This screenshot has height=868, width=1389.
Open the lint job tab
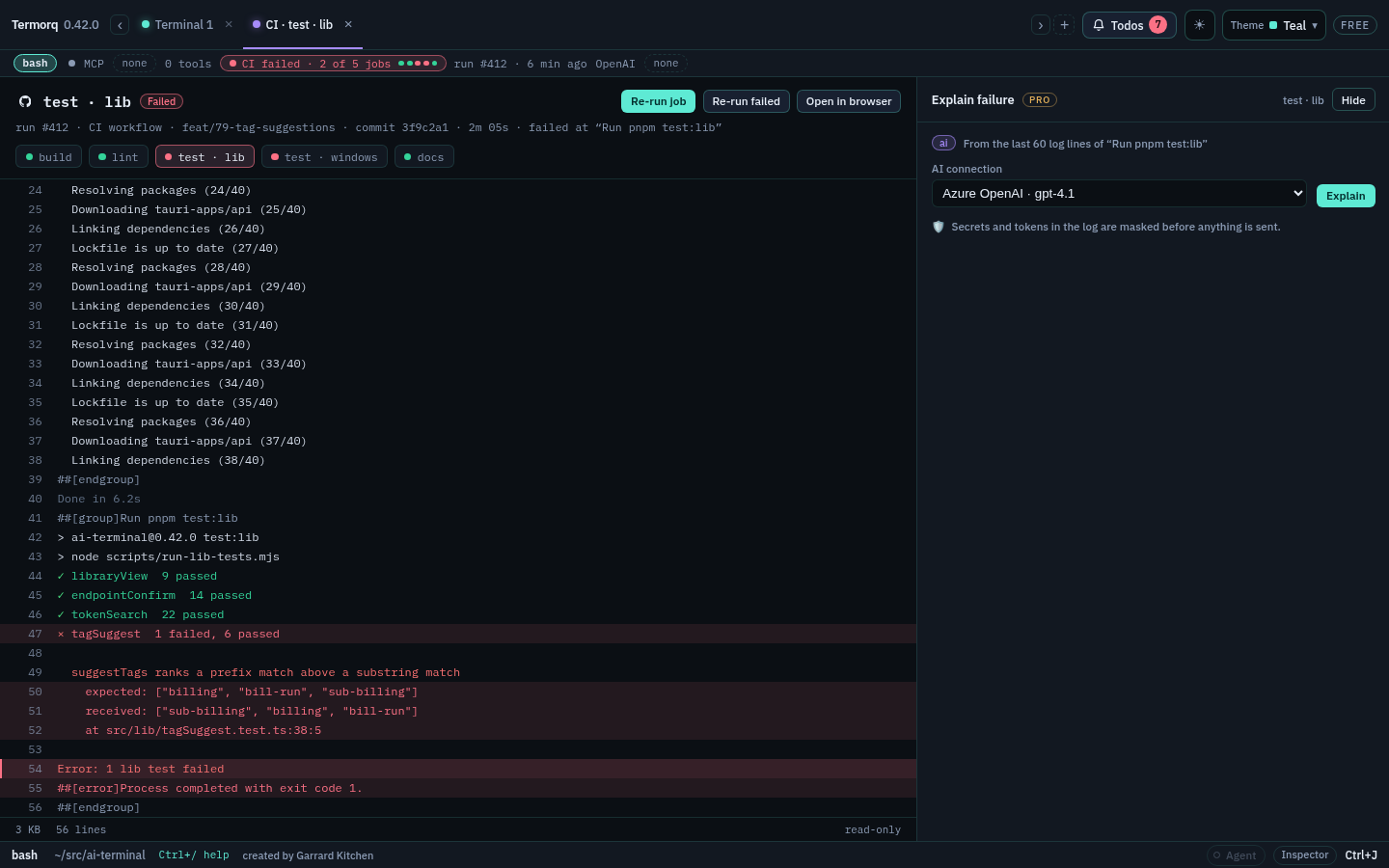[x=119, y=157]
